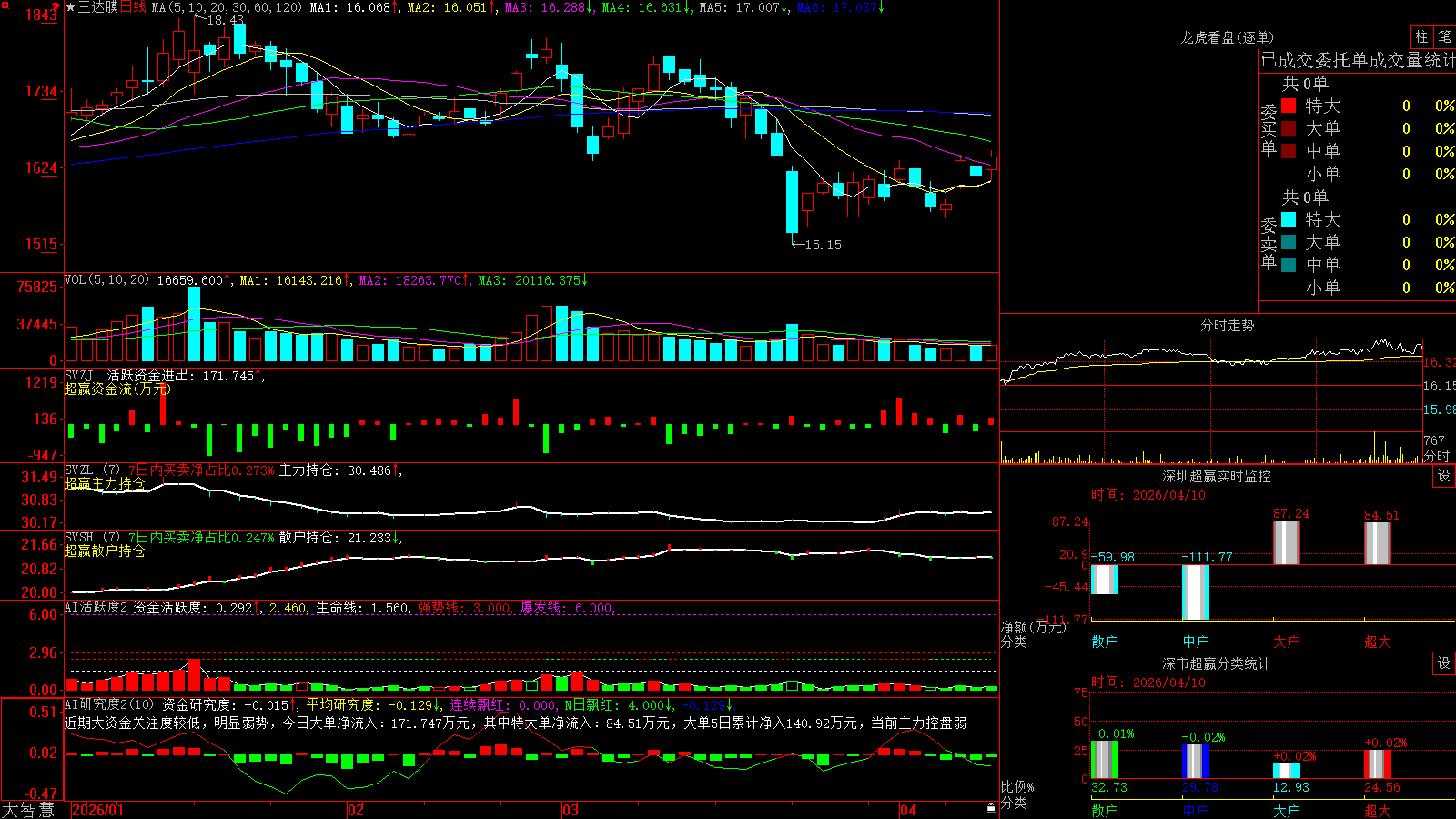Click the MA(5,10,20,30,60,120) indicator parameters

[227, 7]
